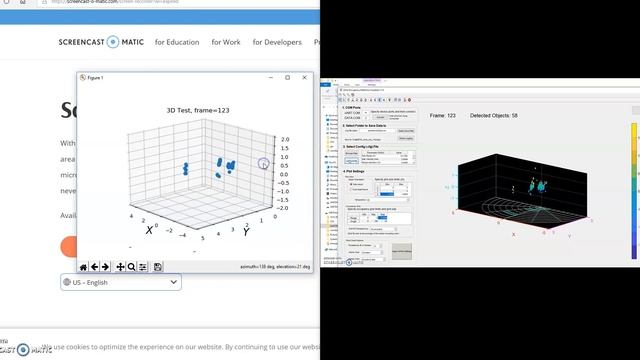
Task: Save the figure with floppy icon
Action: (158, 267)
